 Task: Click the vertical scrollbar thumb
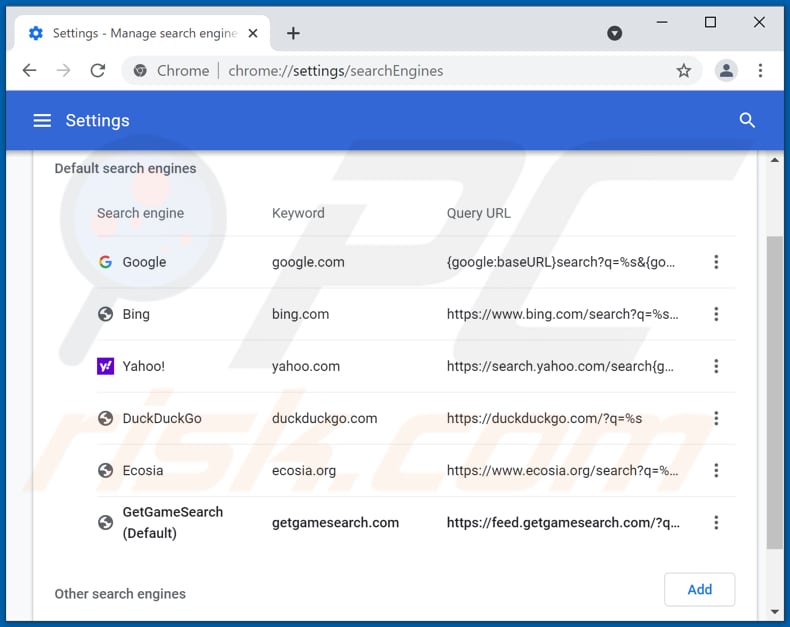pos(774,392)
